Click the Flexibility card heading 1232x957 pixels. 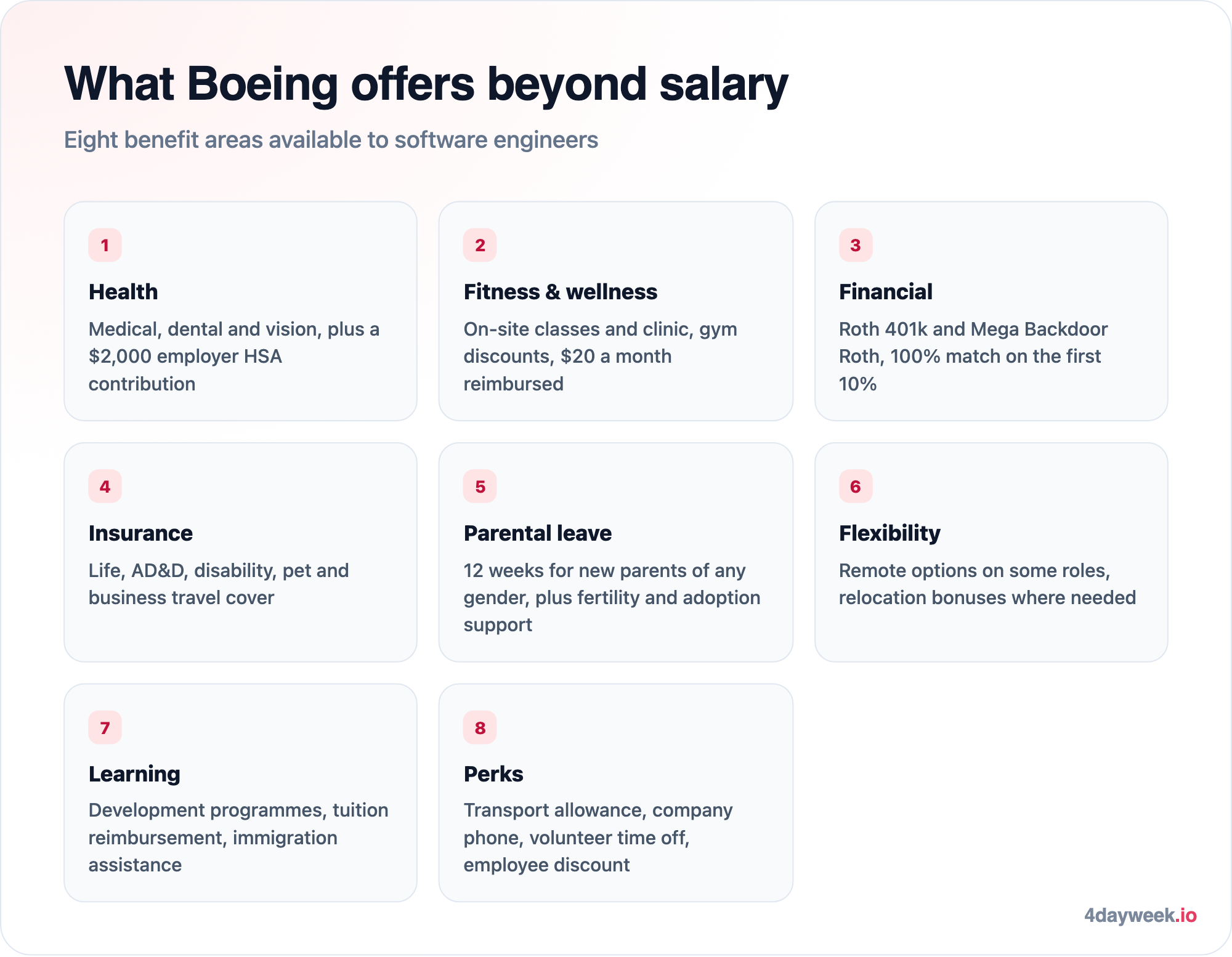(x=890, y=533)
